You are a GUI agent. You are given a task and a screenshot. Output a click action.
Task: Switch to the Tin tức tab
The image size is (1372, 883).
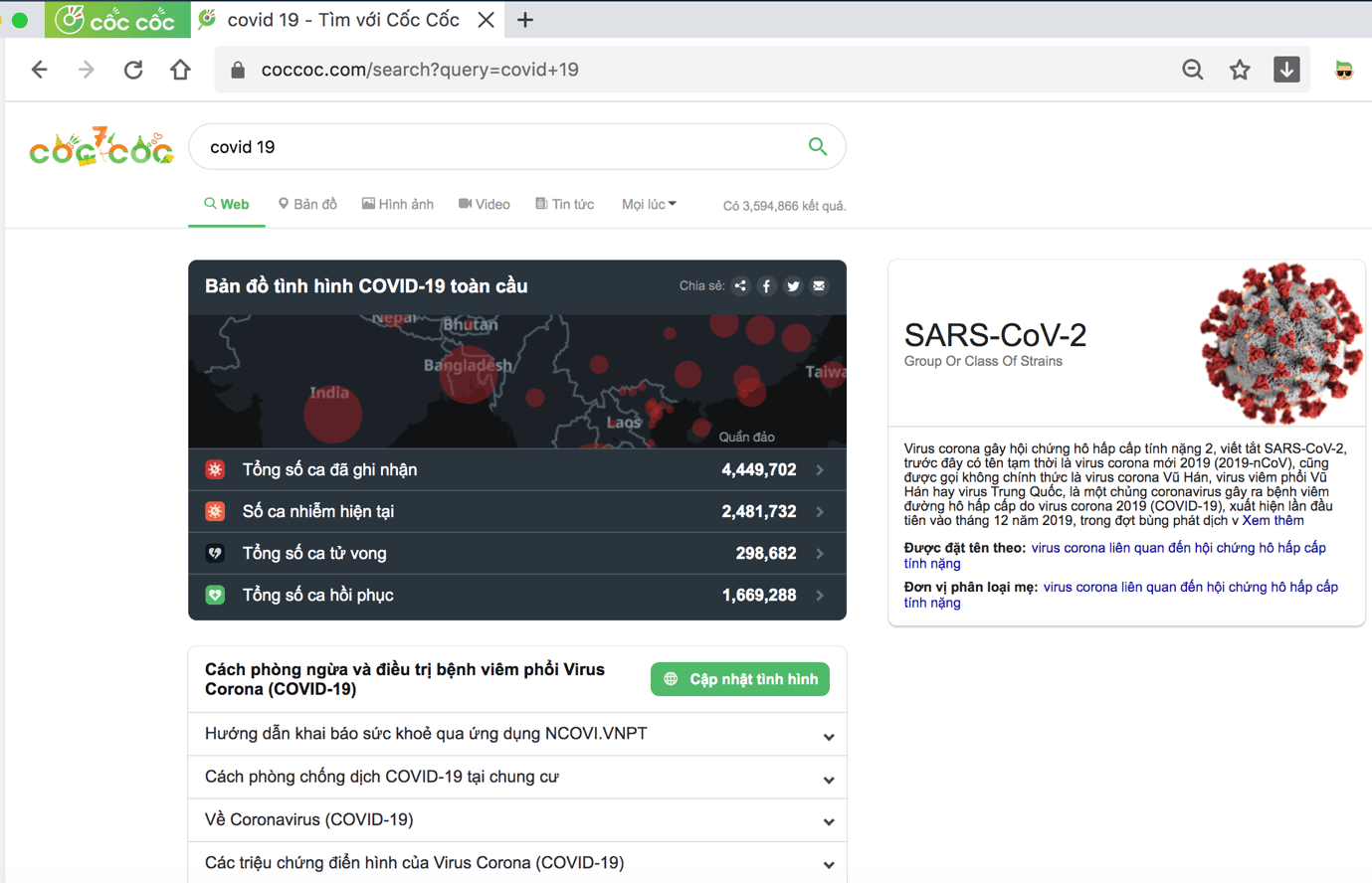pyautogui.click(x=564, y=205)
